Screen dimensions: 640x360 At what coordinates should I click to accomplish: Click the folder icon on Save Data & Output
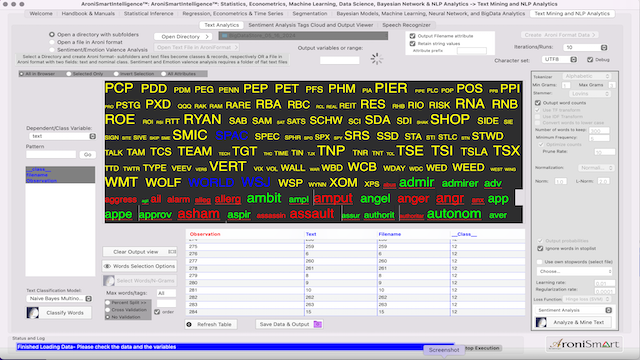pos(318,324)
